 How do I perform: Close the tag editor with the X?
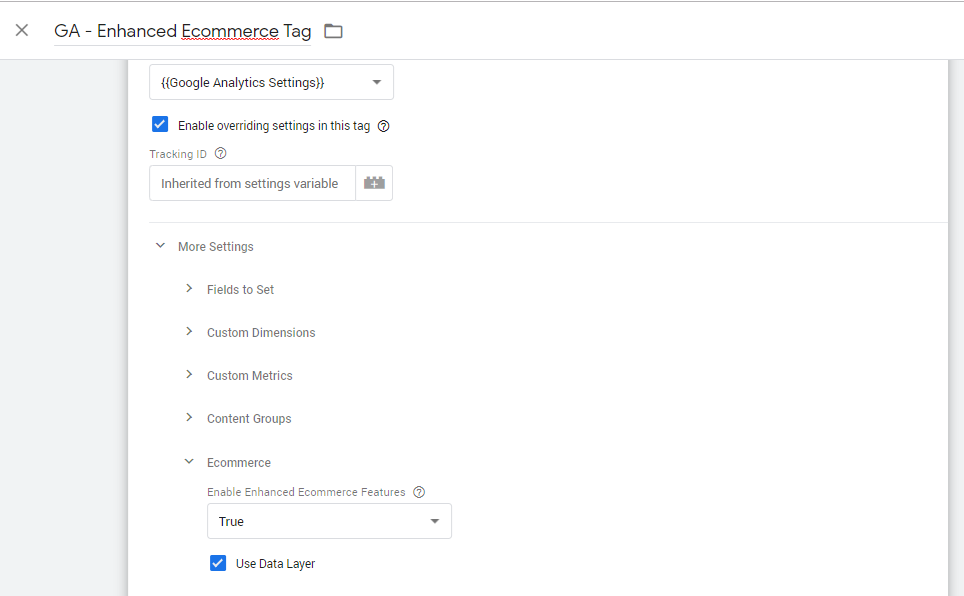(x=22, y=30)
